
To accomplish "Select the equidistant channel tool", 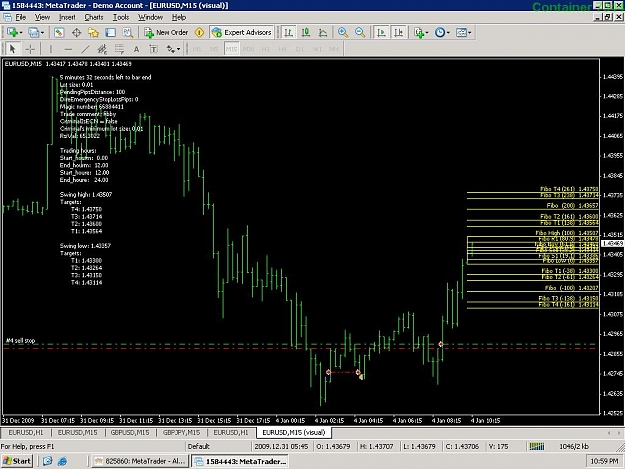I will (x=102, y=49).
